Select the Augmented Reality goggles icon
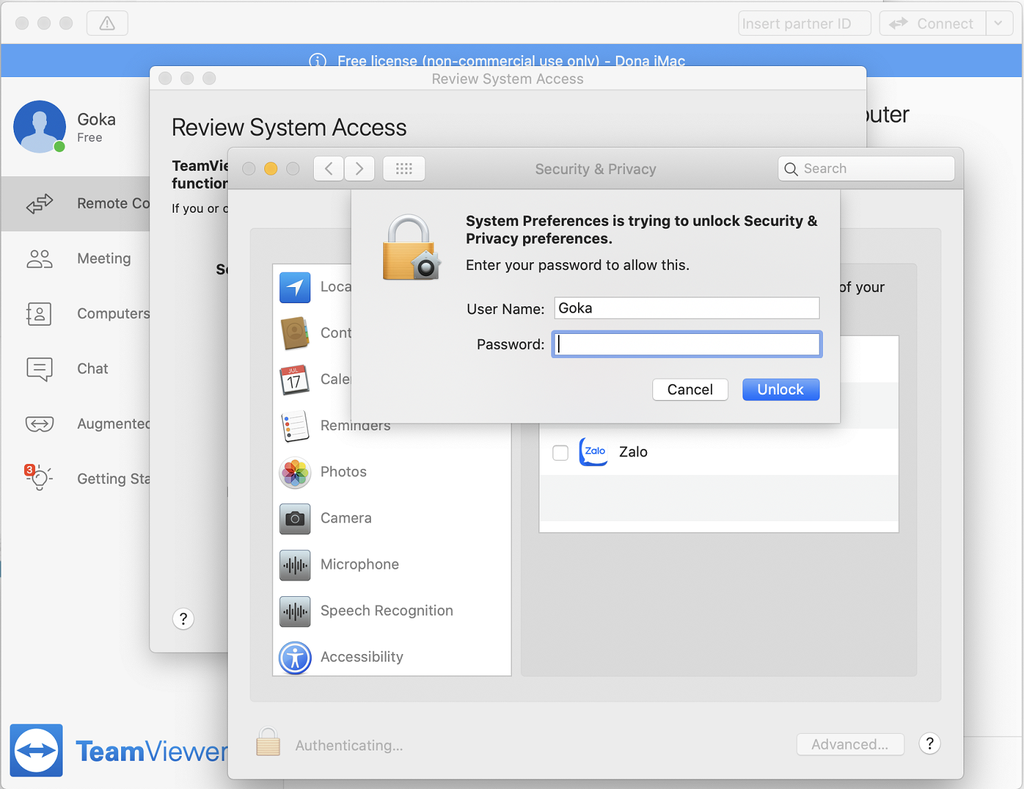 [x=39, y=424]
